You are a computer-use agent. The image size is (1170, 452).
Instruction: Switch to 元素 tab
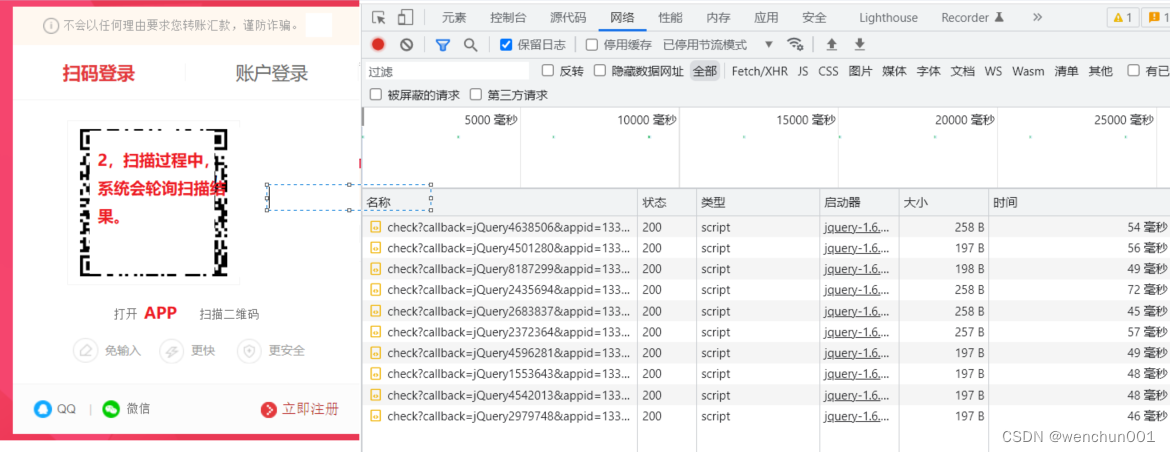[x=454, y=17]
